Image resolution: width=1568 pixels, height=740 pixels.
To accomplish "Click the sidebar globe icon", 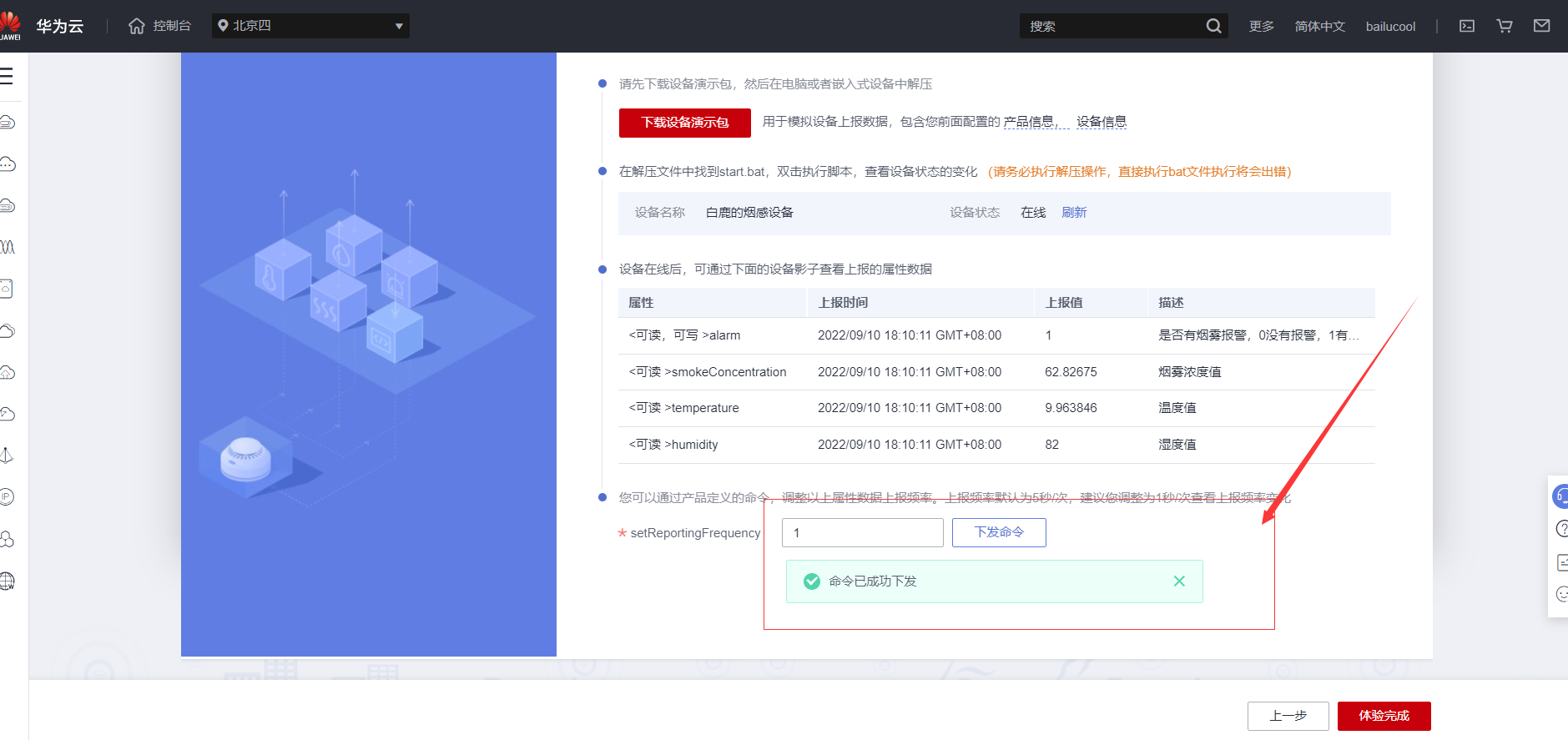I will click(8, 581).
